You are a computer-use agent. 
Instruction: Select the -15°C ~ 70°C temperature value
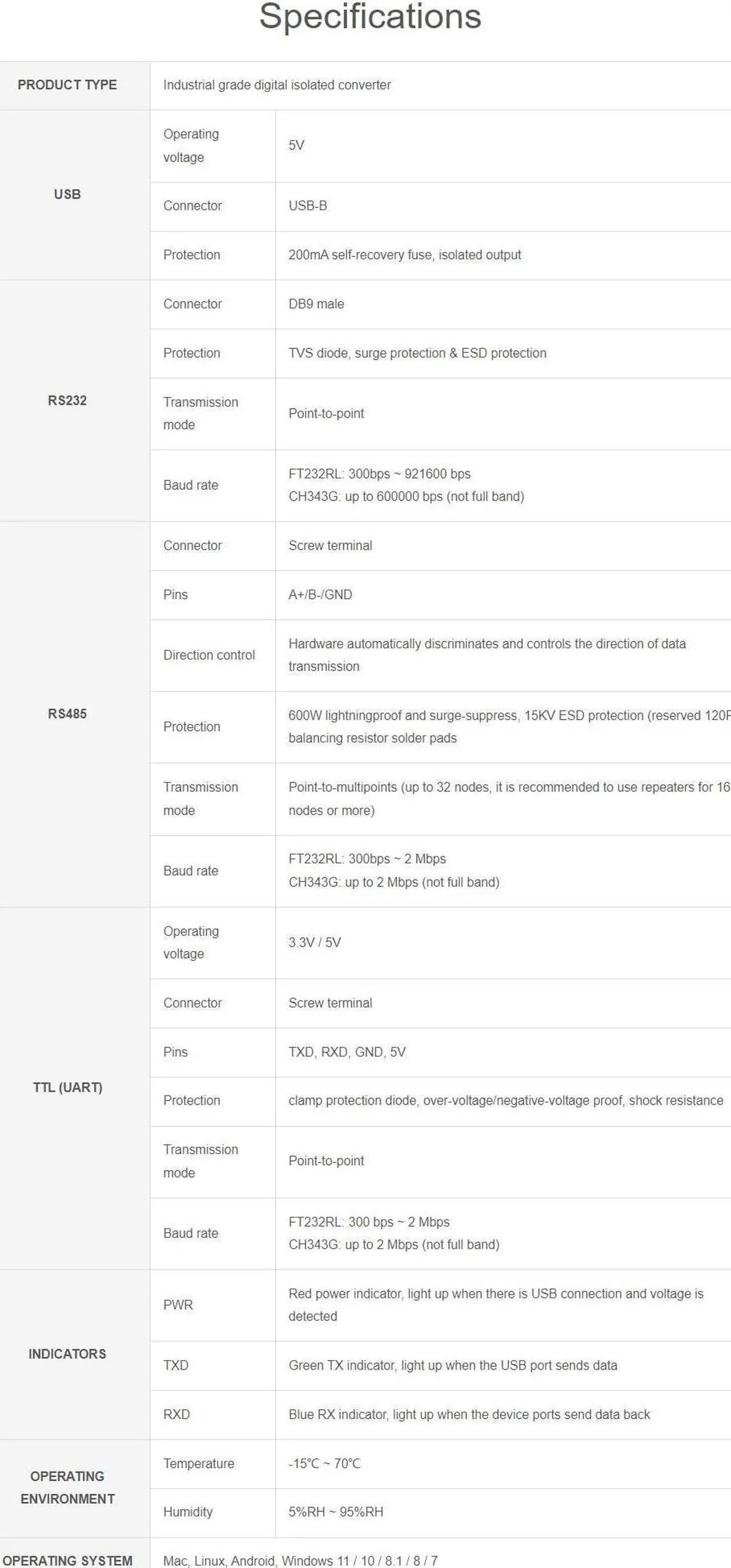click(x=324, y=1463)
